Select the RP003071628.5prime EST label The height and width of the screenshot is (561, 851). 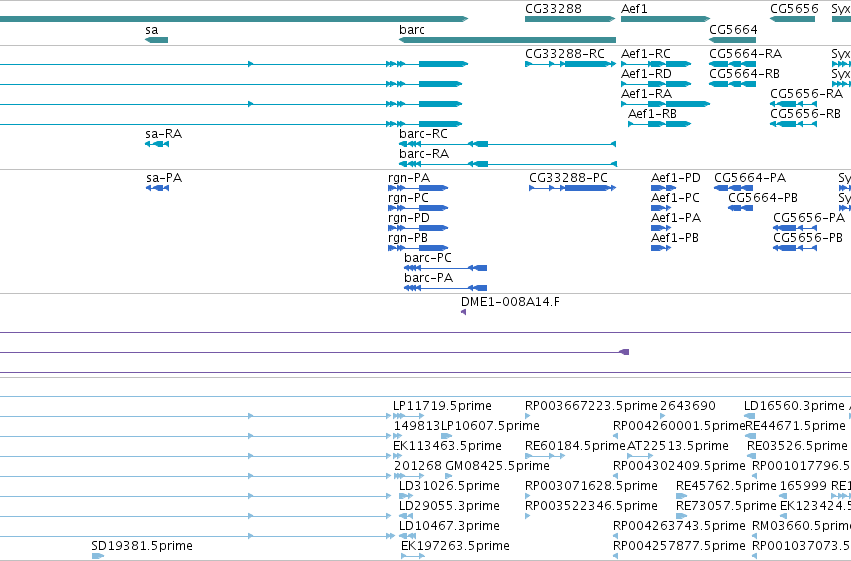(x=591, y=486)
